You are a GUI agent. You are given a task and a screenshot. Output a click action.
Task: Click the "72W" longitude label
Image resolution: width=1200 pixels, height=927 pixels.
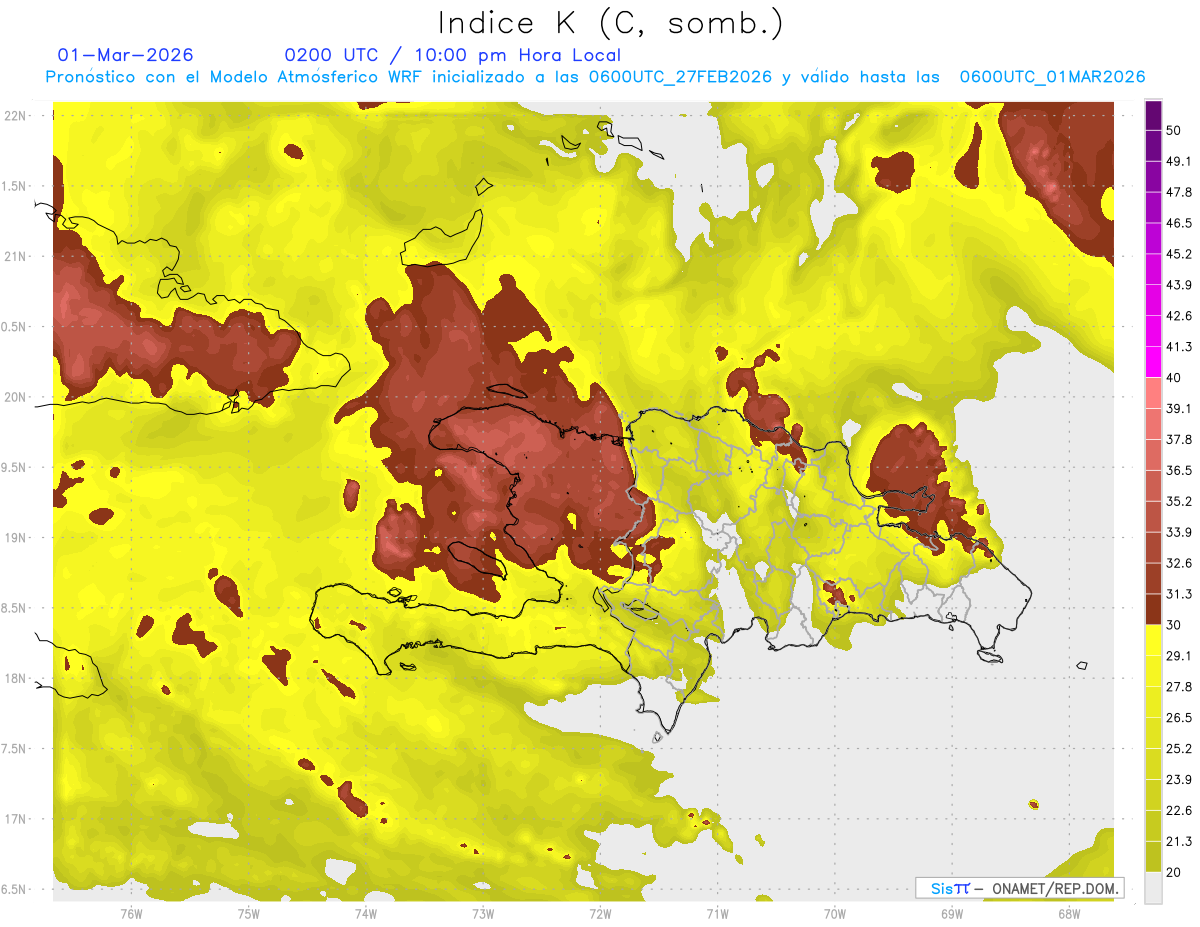[x=600, y=913]
